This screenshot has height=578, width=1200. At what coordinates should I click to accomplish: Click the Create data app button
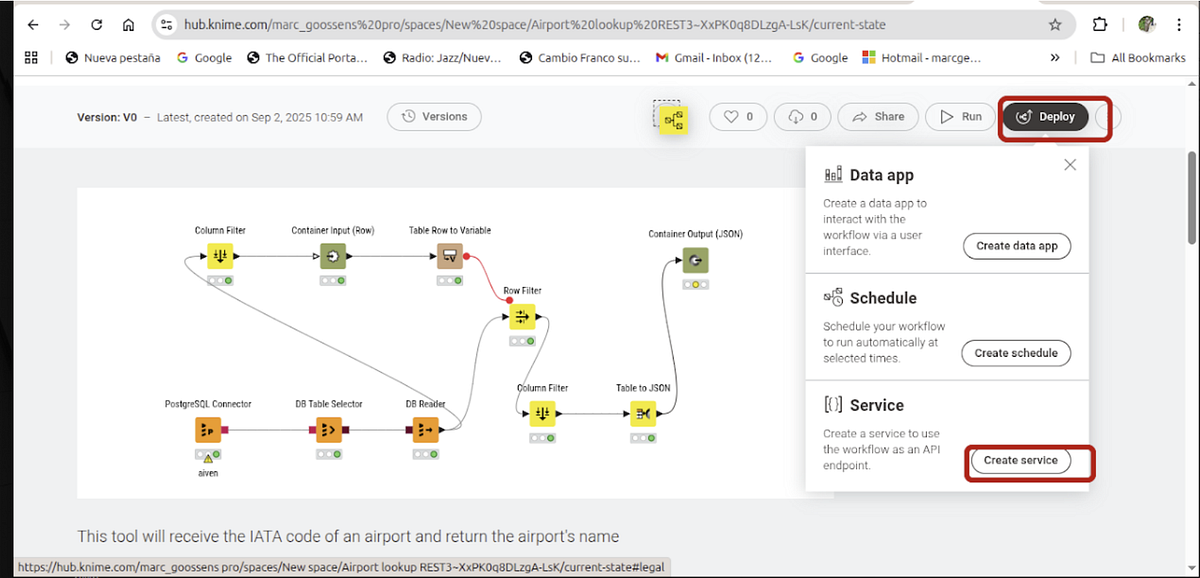pos(1016,246)
